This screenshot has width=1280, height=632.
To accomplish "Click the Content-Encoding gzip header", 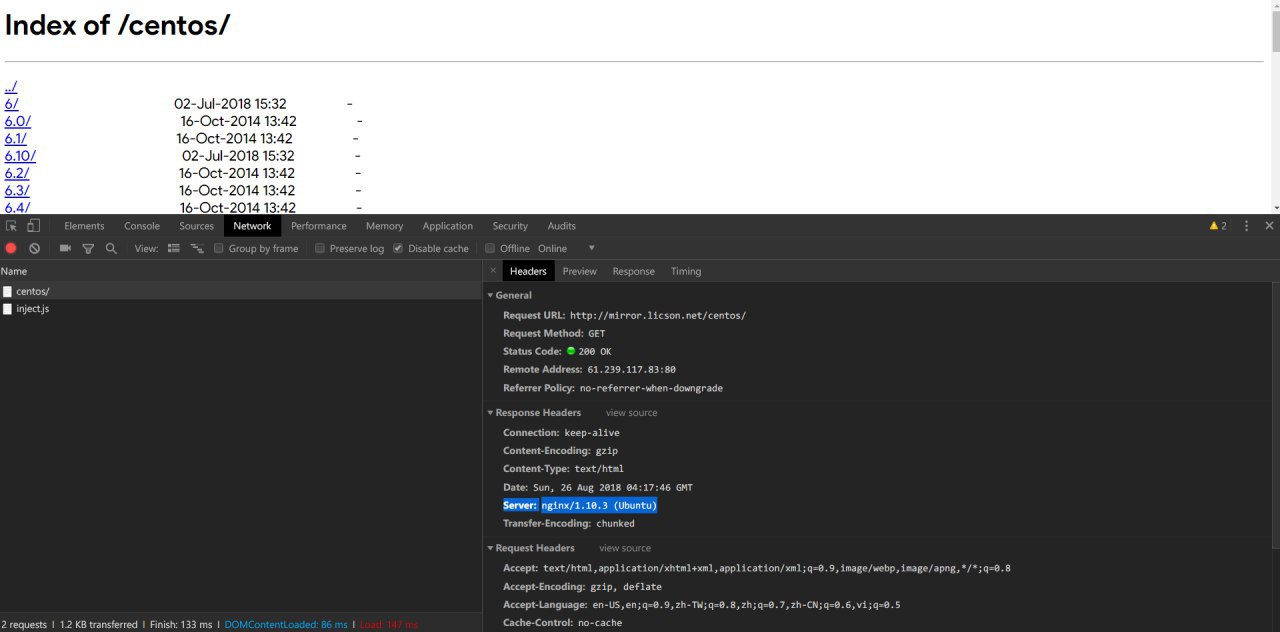I will tap(560, 451).
